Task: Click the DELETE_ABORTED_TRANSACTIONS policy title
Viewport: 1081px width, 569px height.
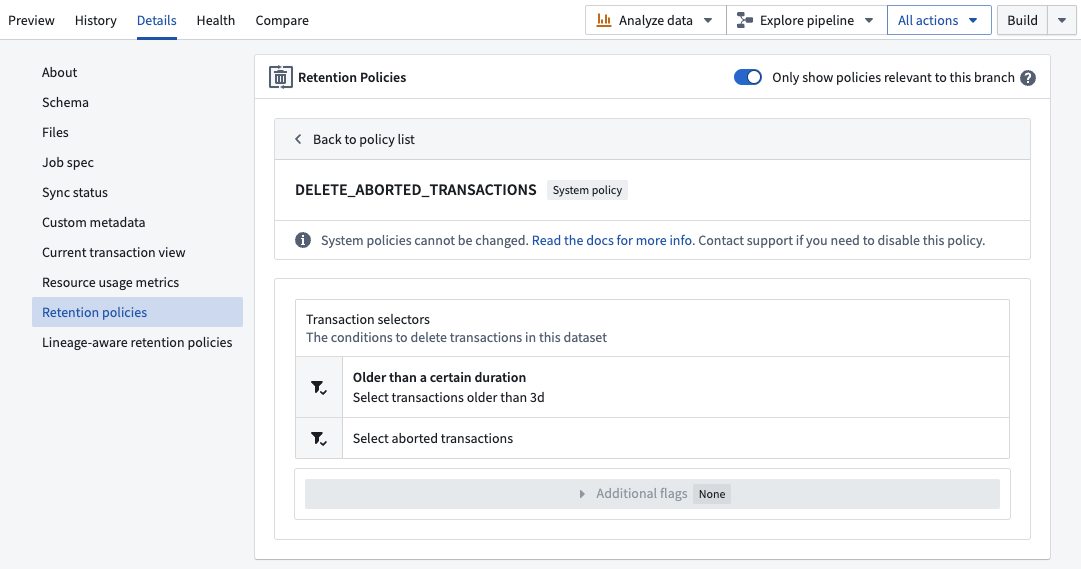Action: click(x=416, y=190)
